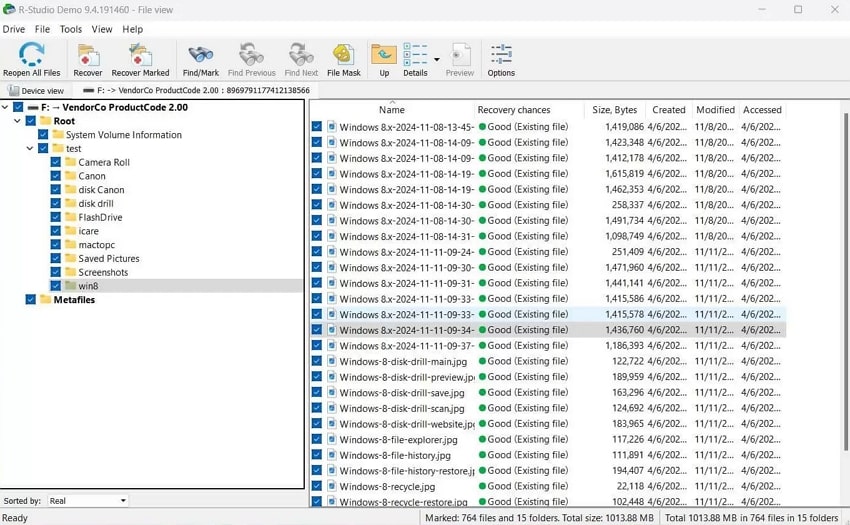Image resolution: width=850 pixels, height=525 pixels.
Task: Click the drive icon beside VendorCo ProductCode 2.00
Action: pyautogui.click(x=33, y=107)
